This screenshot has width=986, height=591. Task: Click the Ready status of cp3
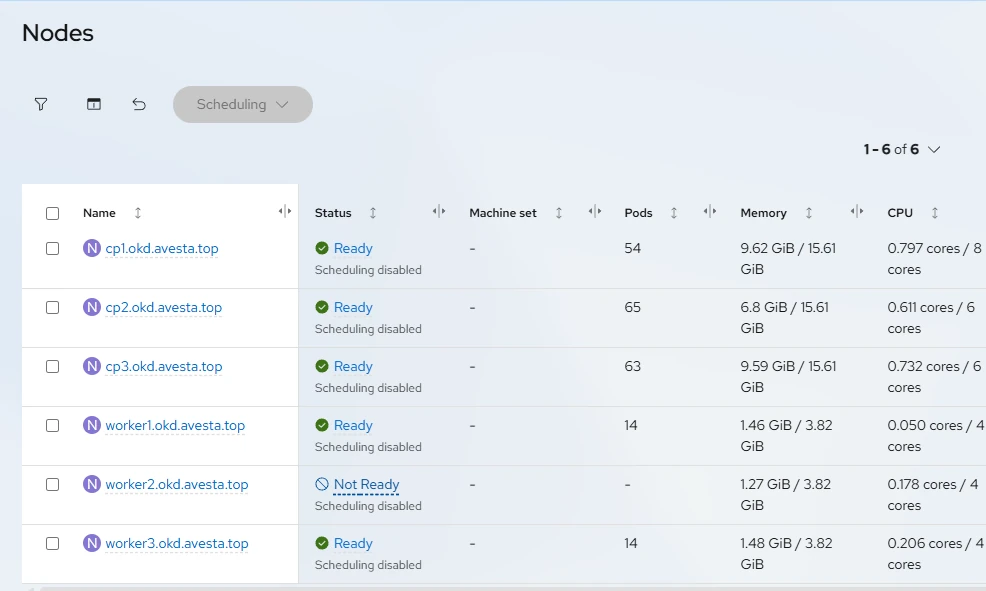[x=353, y=367]
